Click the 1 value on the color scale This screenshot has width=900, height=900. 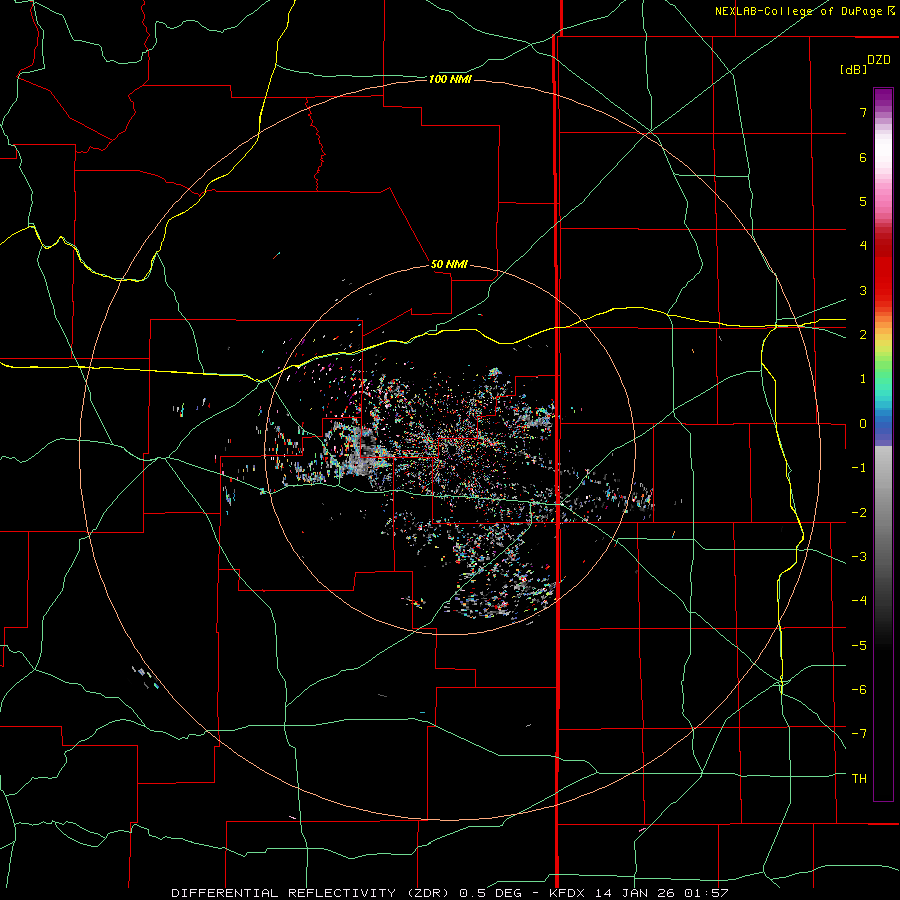point(863,379)
